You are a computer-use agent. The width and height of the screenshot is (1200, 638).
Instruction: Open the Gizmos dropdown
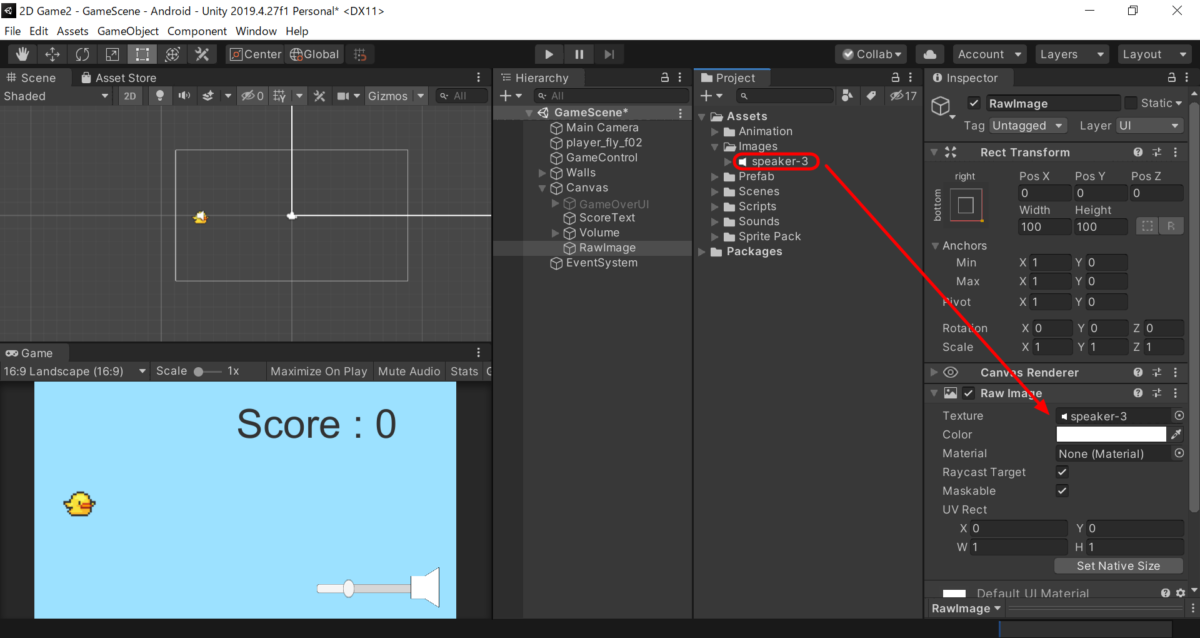tap(396, 96)
